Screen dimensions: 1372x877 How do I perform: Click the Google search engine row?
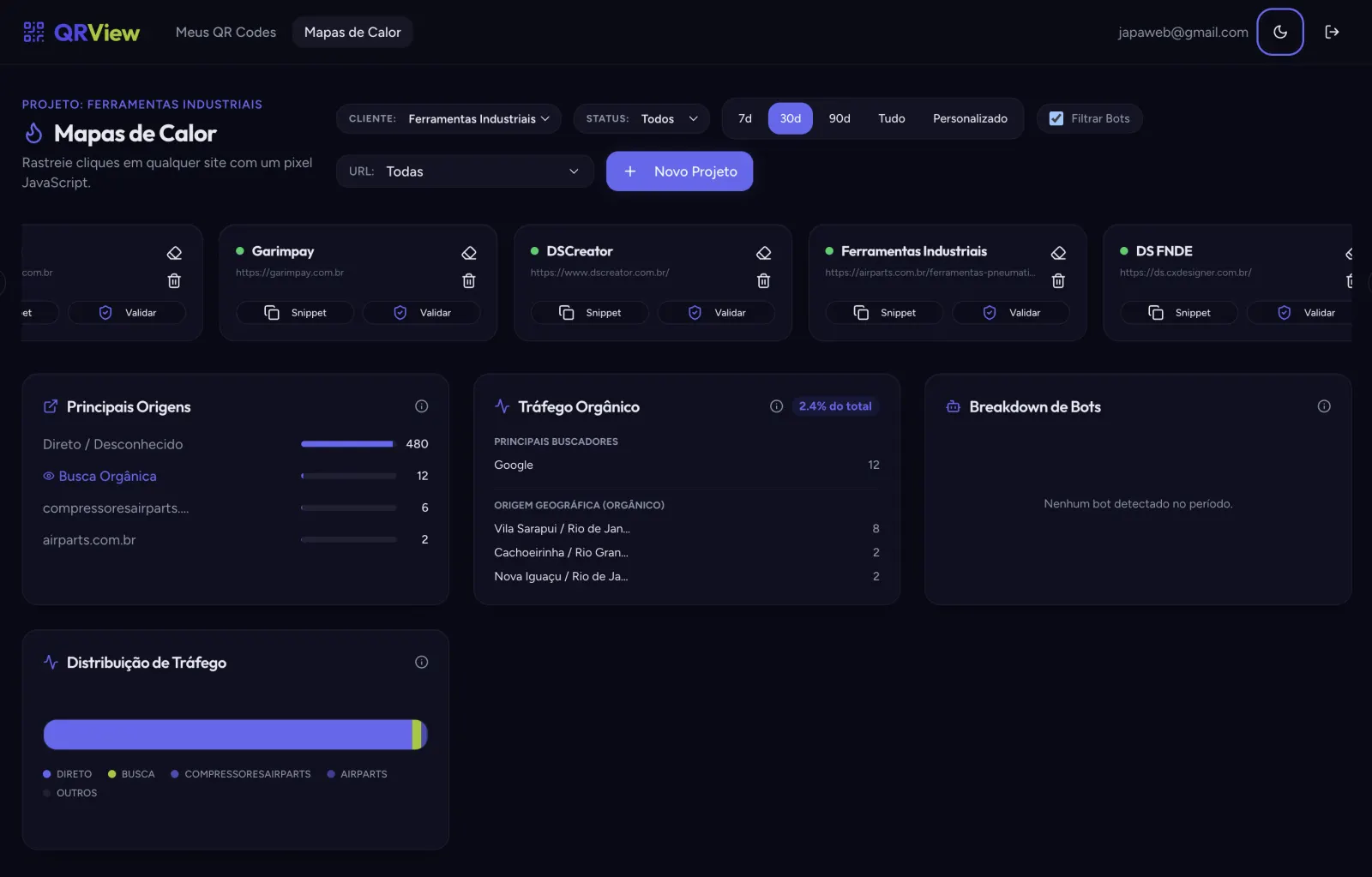click(x=687, y=465)
